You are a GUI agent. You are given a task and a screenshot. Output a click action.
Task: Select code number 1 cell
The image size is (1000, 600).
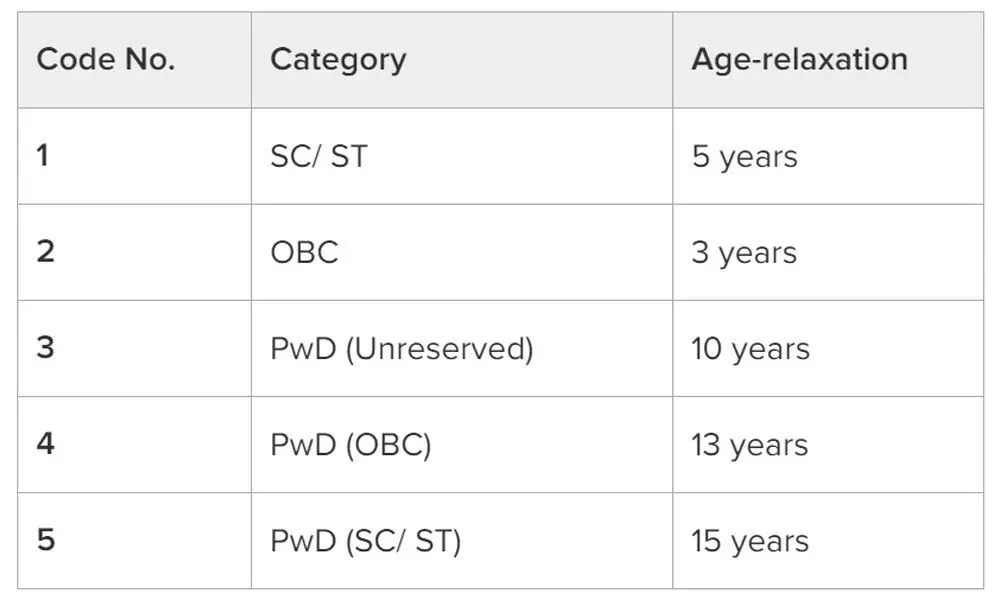point(43,157)
